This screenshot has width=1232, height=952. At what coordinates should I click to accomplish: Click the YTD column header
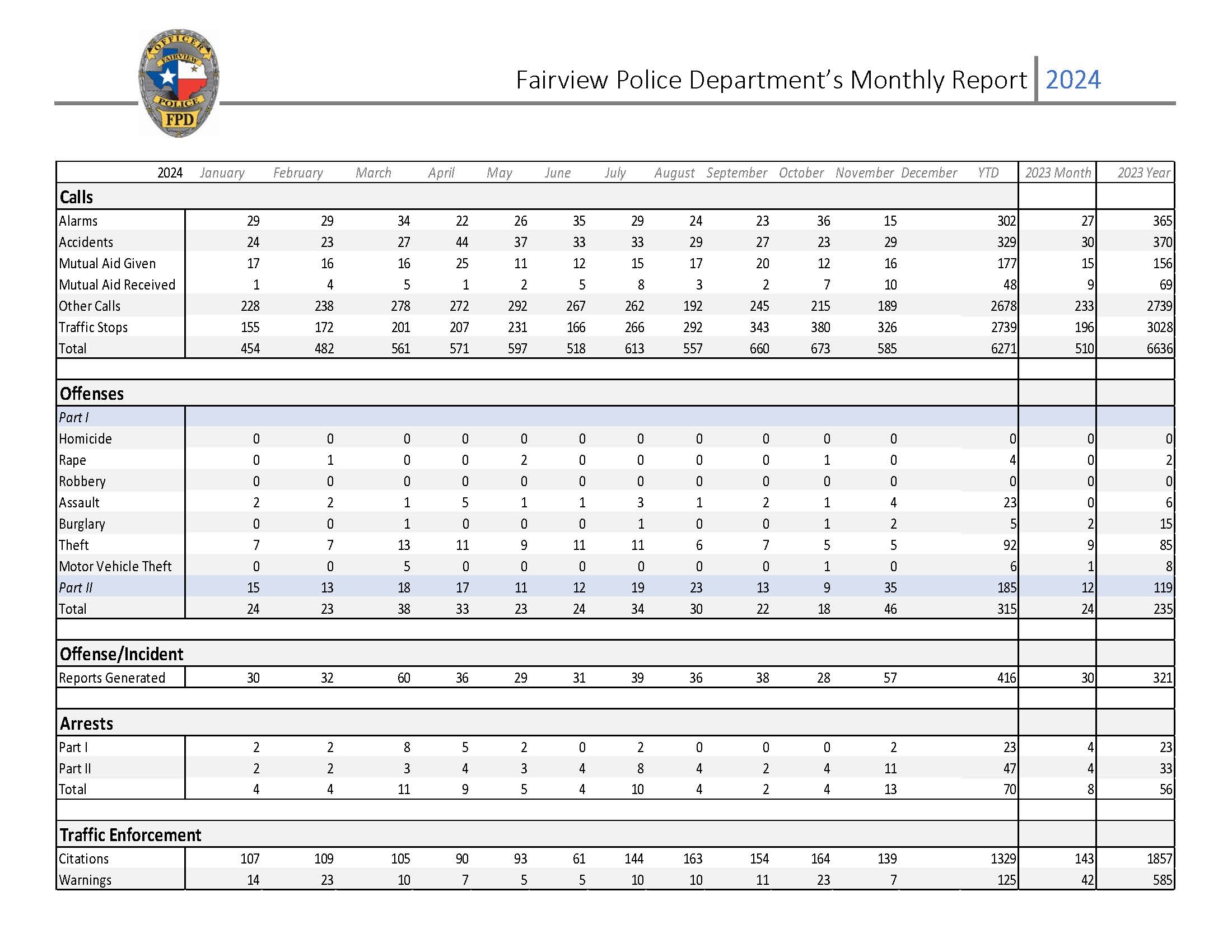(x=988, y=172)
